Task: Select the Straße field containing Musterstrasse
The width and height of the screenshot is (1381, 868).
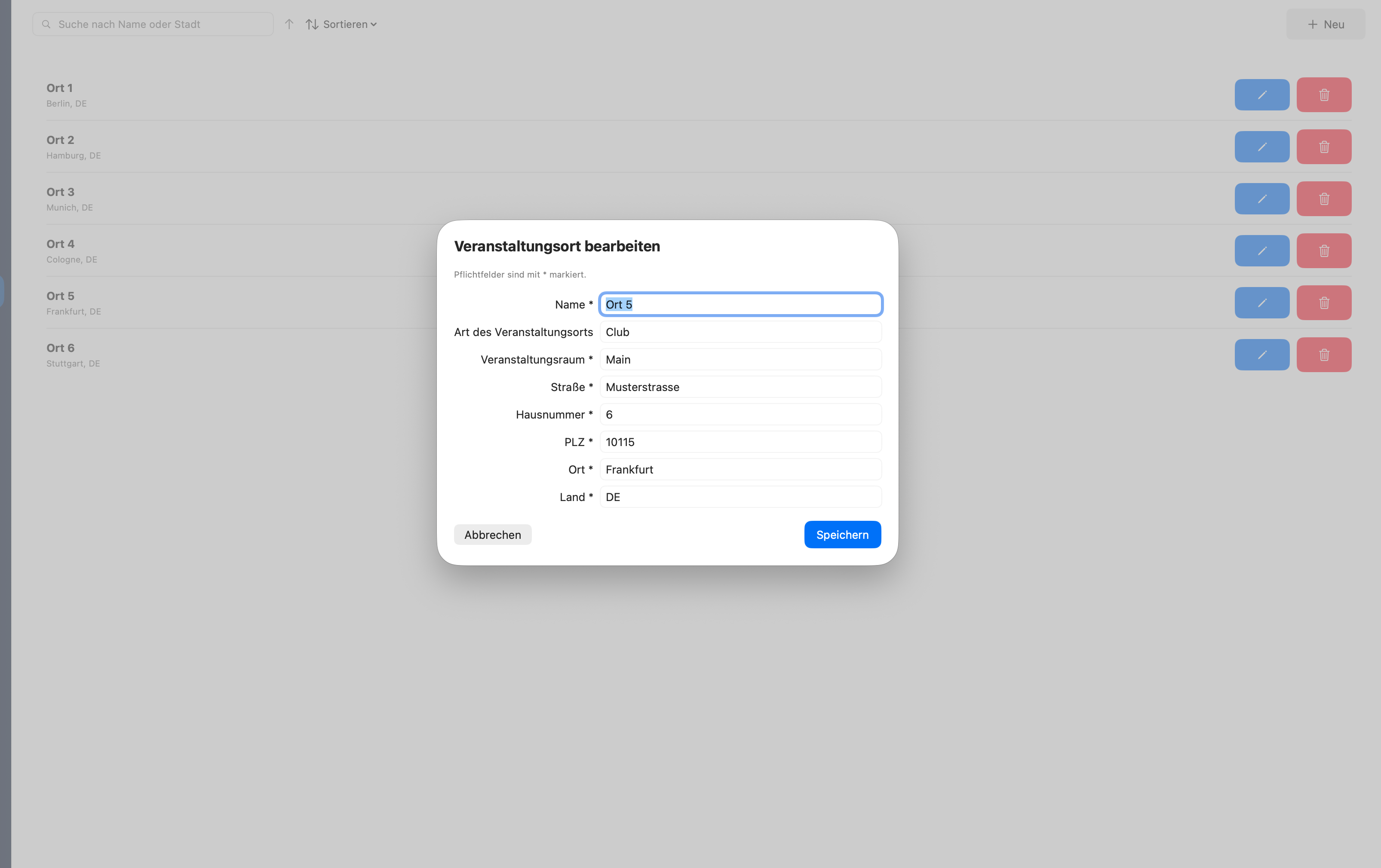Action: pos(740,387)
